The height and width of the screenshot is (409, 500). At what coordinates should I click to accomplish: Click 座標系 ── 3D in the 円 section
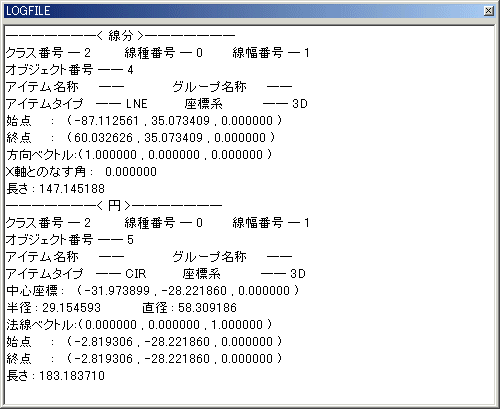coord(244,274)
